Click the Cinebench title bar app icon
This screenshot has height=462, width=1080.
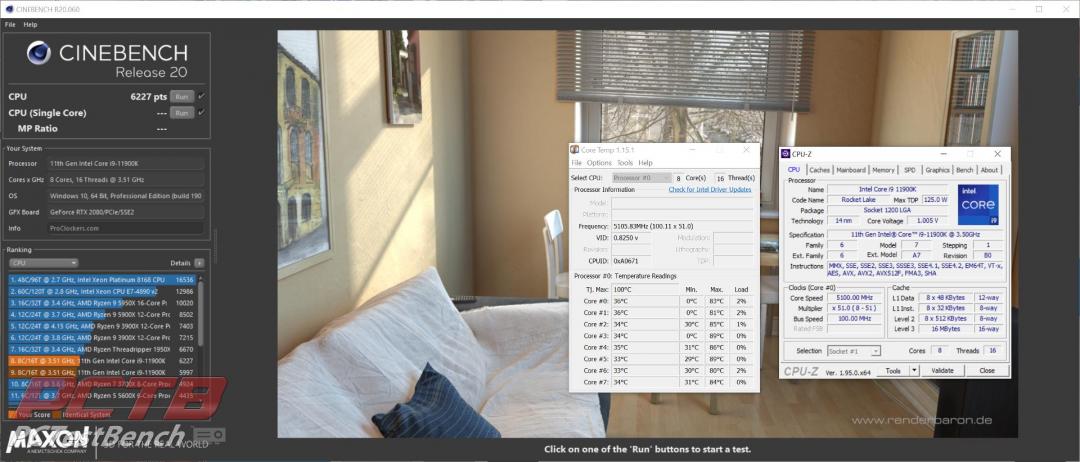pyautogui.click(x=8, y=9)
